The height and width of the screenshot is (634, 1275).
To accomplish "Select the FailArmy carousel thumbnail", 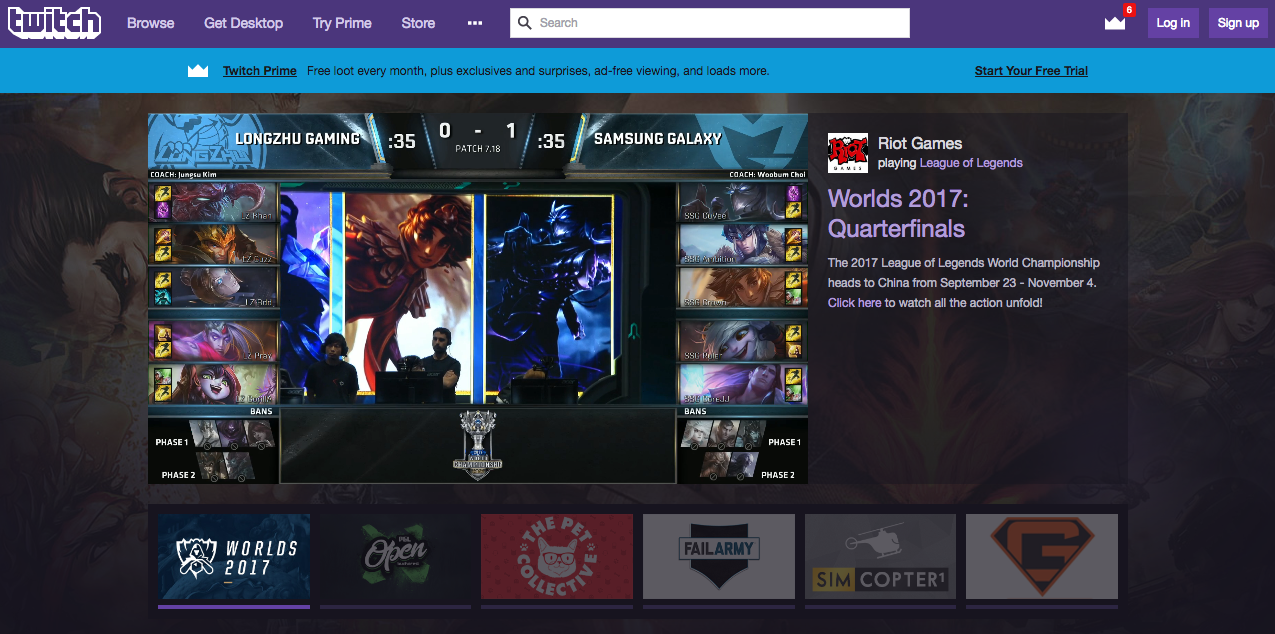I will (x=719, y=556).
